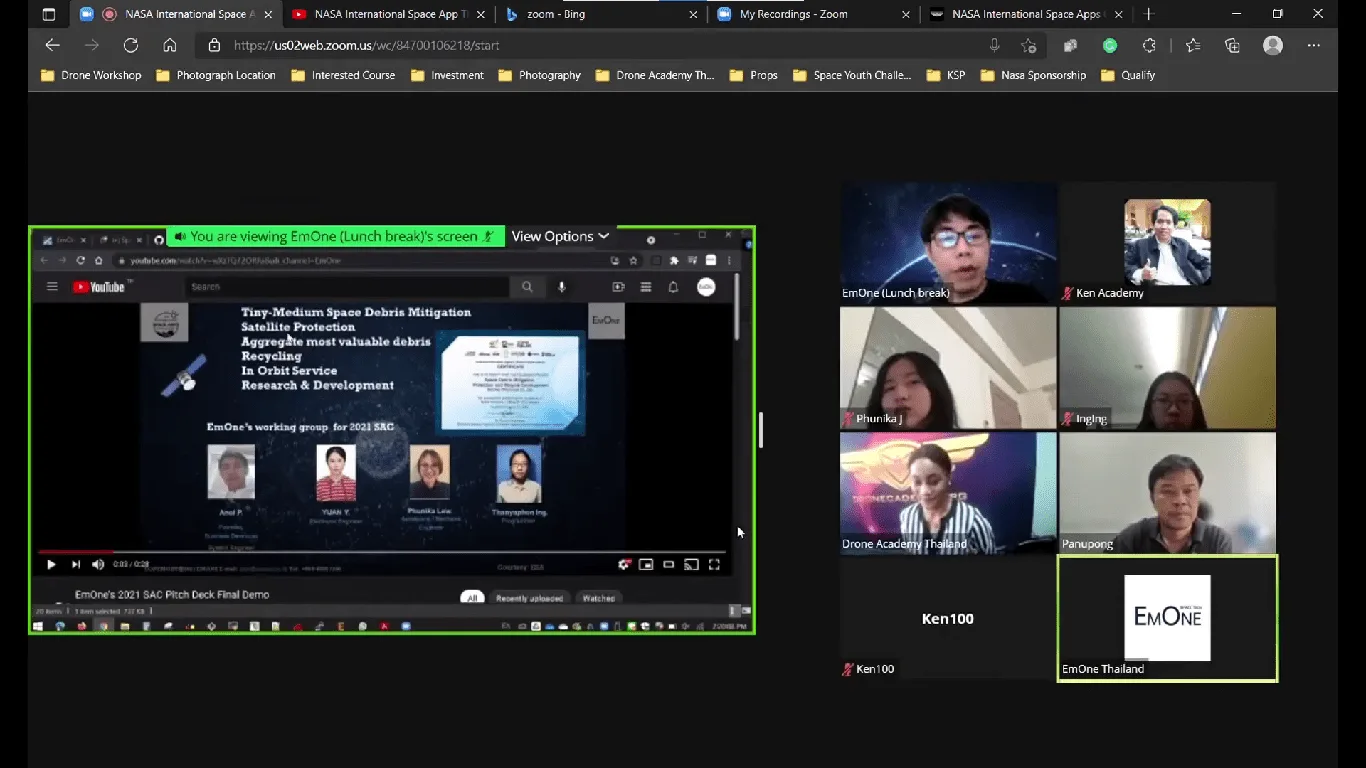Toggle YouTube fullscreen mode
The image size is (1366, 768).
(714, 565)
